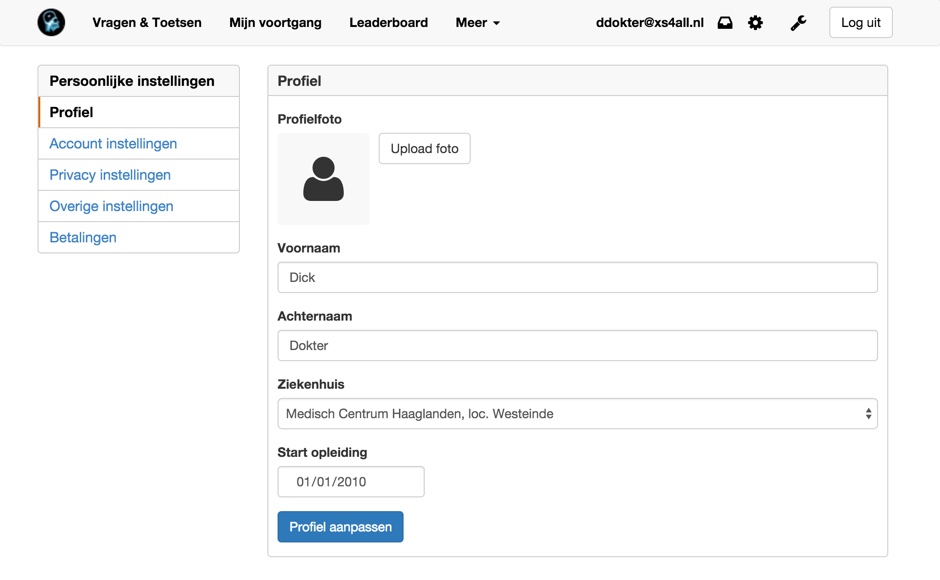Open Privacy instellingen in sidebar
The image size is (940, 580).
point(110,175)
